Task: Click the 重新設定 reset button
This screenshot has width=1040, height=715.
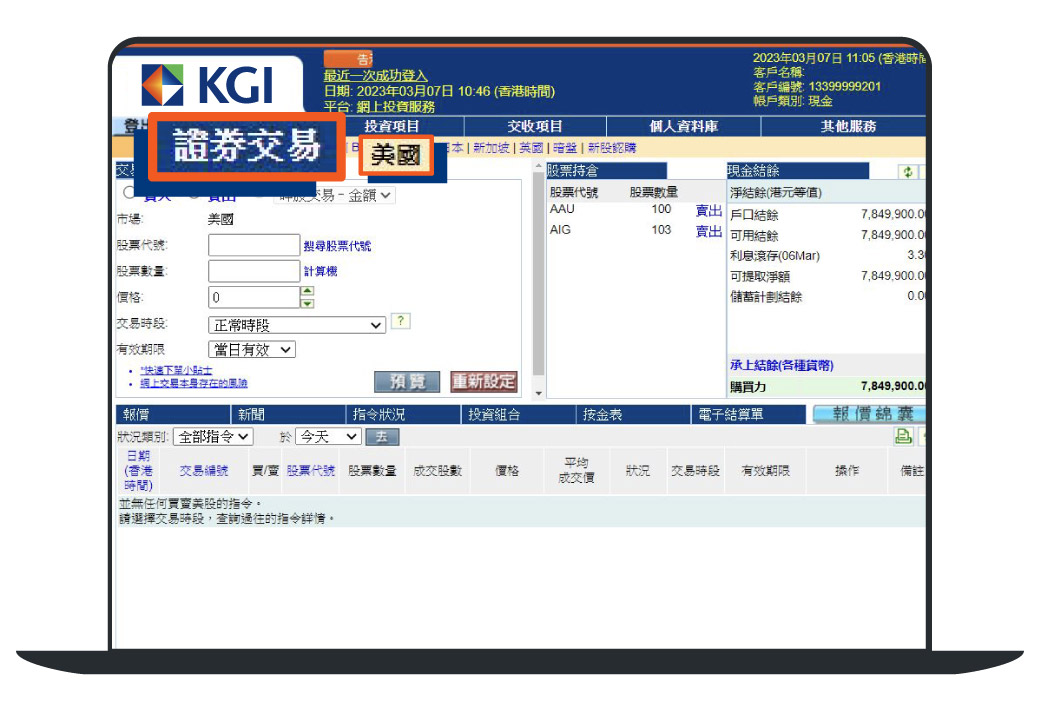Action: point(484,381)
